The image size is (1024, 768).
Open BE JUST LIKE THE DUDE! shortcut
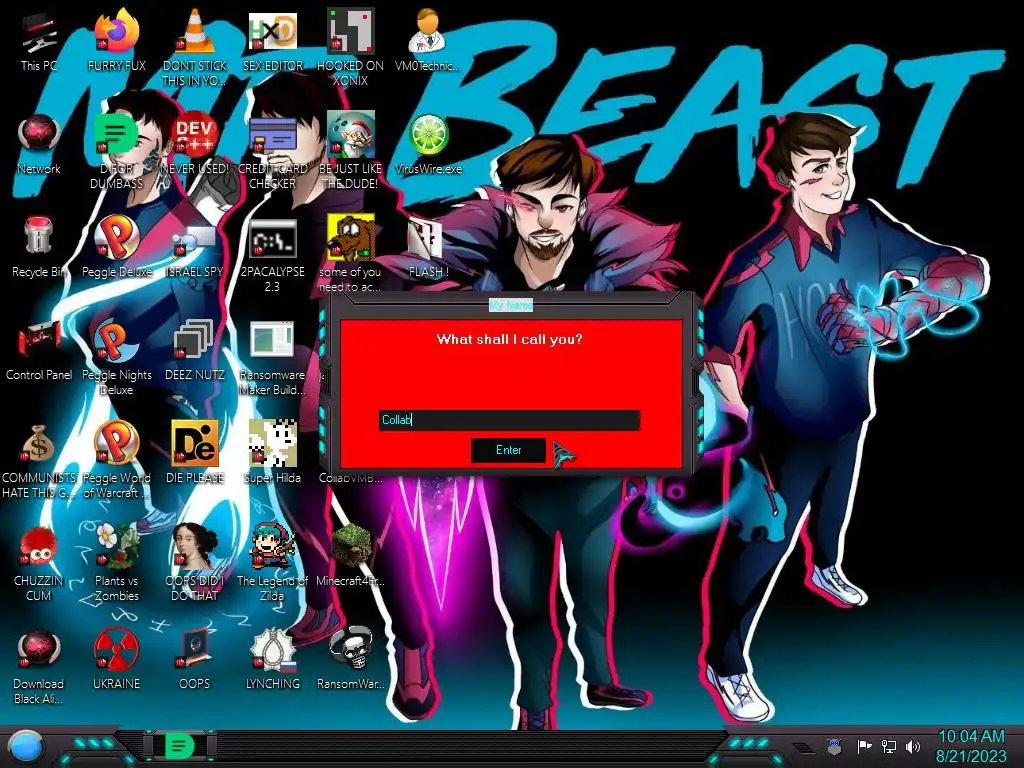click(350, 135)
